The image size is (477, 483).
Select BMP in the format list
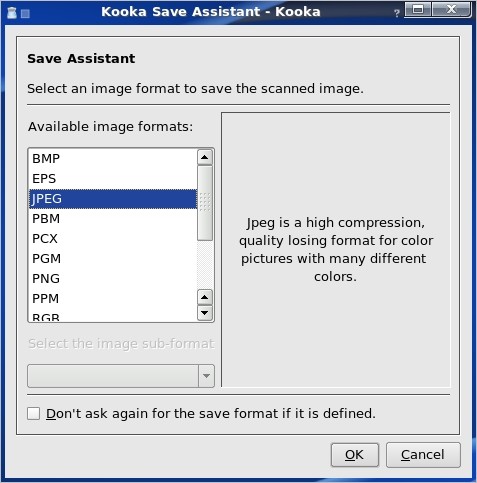pyautogui.click(x=113, y=159)
